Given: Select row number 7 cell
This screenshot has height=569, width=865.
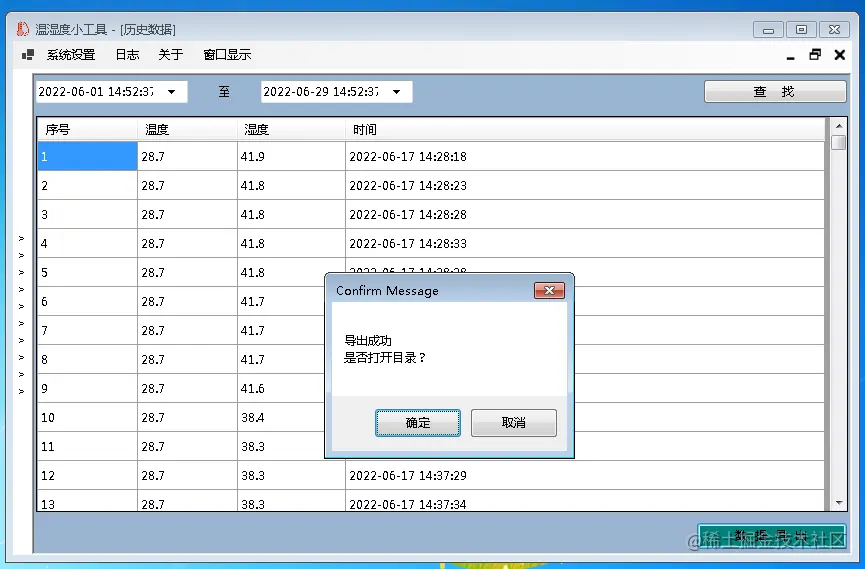Looking at the screenshot, I should point(87,331).
